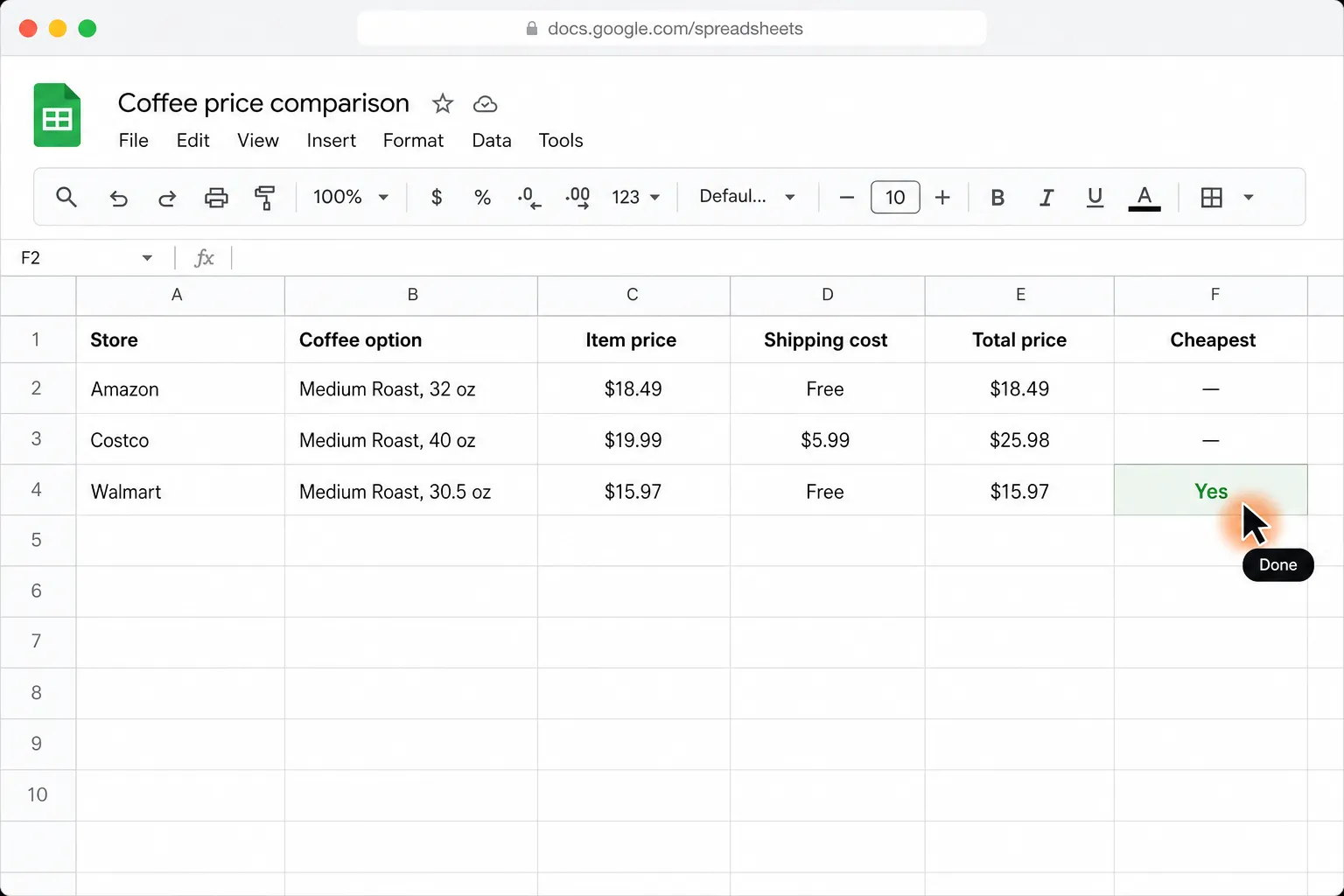The width and height of the screenshot is (1344, 896).
Task: Click the document title Coffee price comparison
Action: [x=263, y=103]
